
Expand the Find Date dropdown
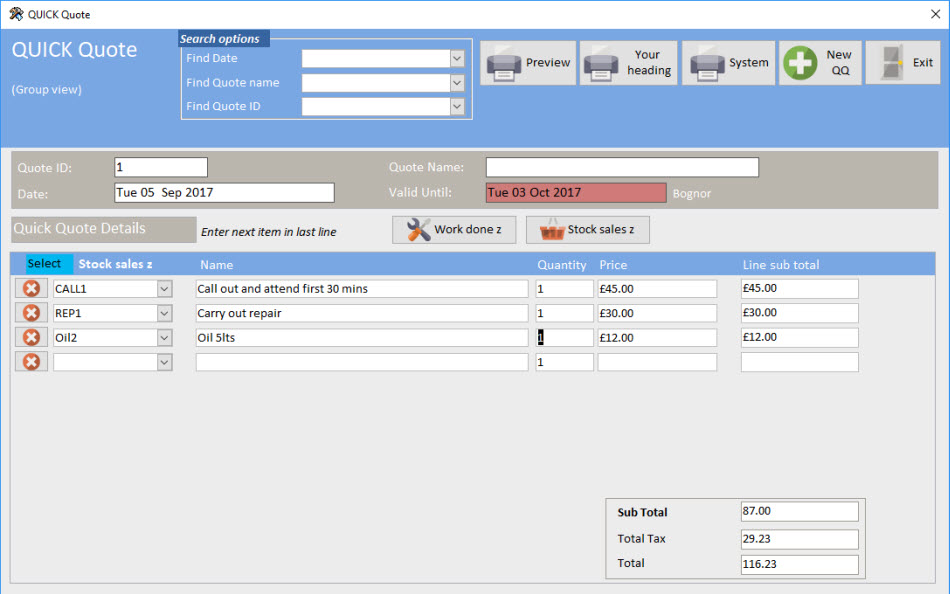(457, 59)
